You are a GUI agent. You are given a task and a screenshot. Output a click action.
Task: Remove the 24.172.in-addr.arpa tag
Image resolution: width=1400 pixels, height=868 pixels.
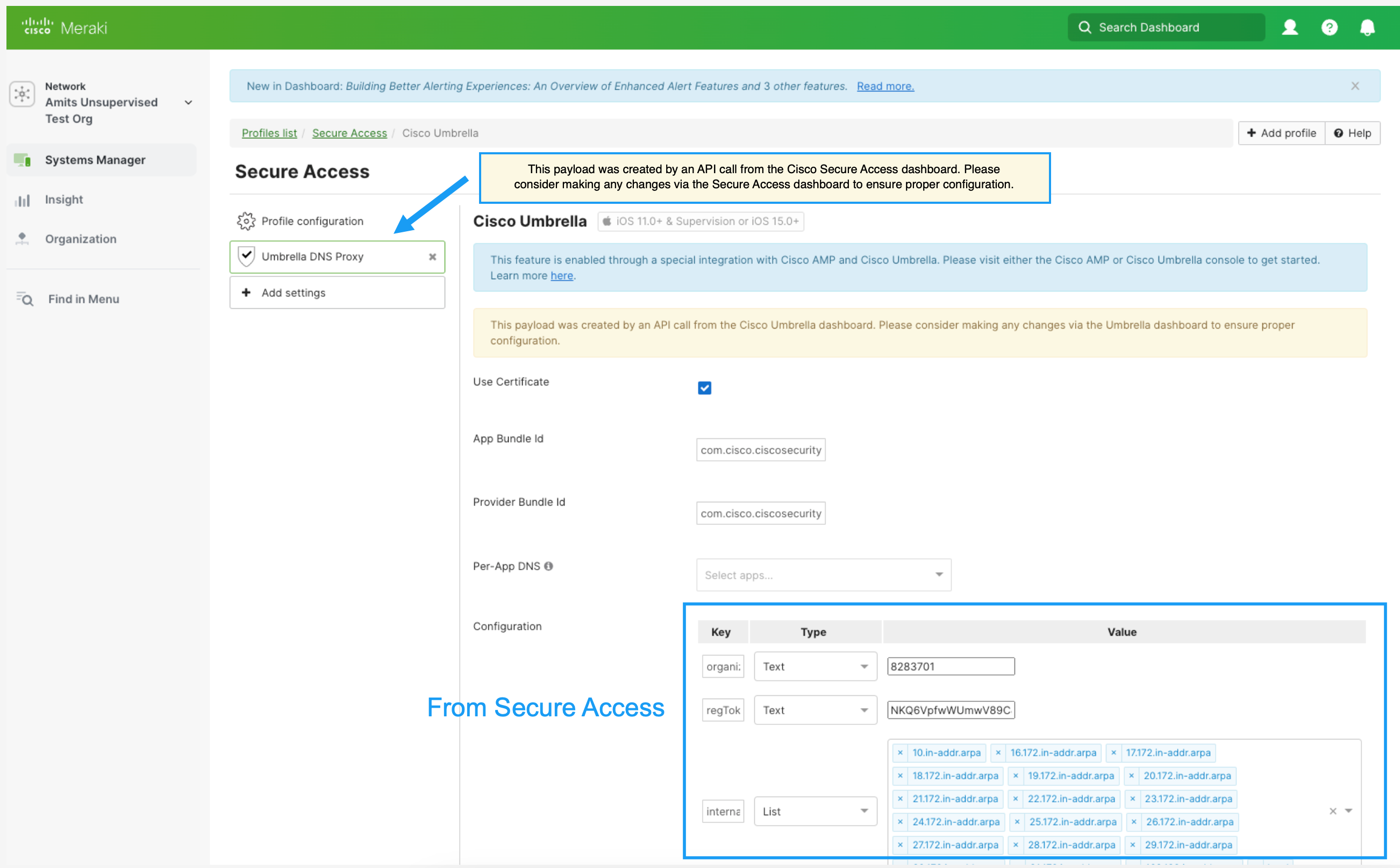tap(900, 822)
